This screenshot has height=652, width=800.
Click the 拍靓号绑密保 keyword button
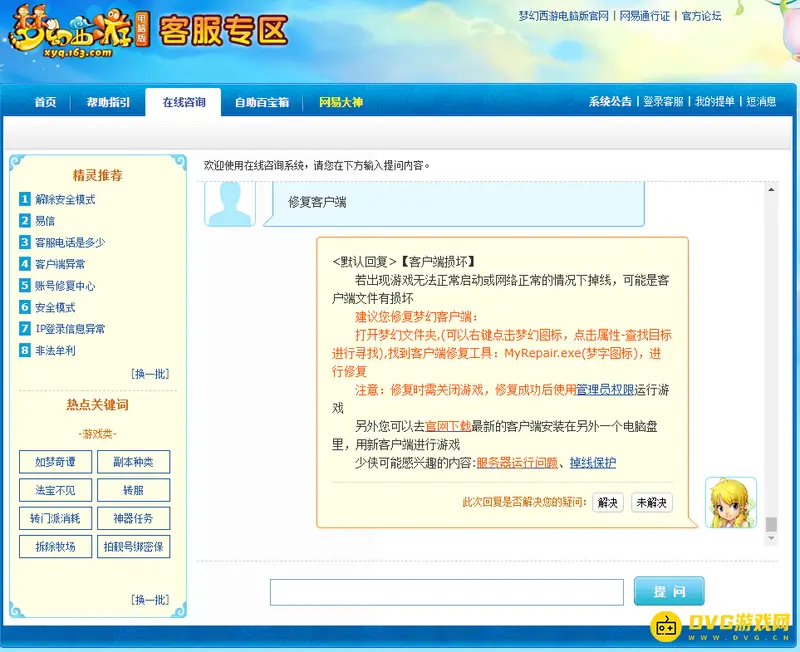click(x=134, y=546)
